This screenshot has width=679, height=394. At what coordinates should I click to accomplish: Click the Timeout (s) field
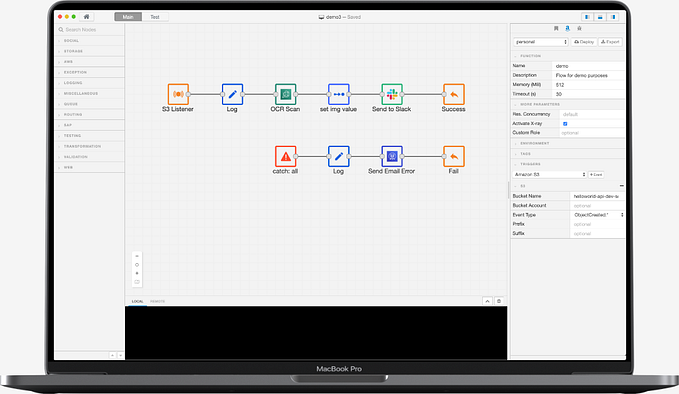coord(588,94)
